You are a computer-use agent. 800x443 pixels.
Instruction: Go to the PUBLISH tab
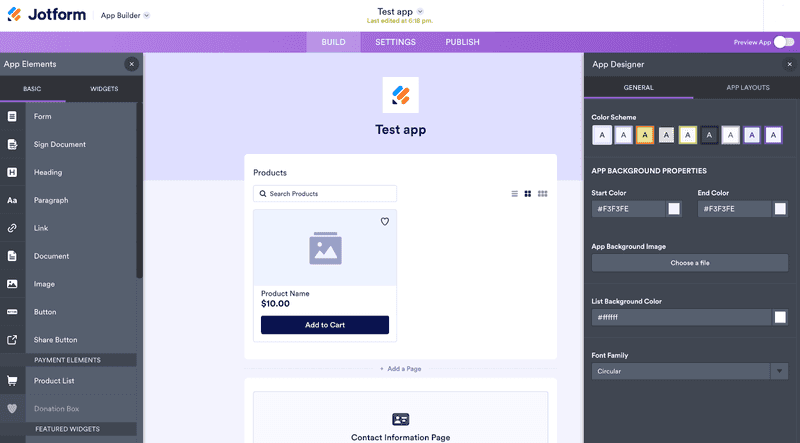tap(462, 42)
